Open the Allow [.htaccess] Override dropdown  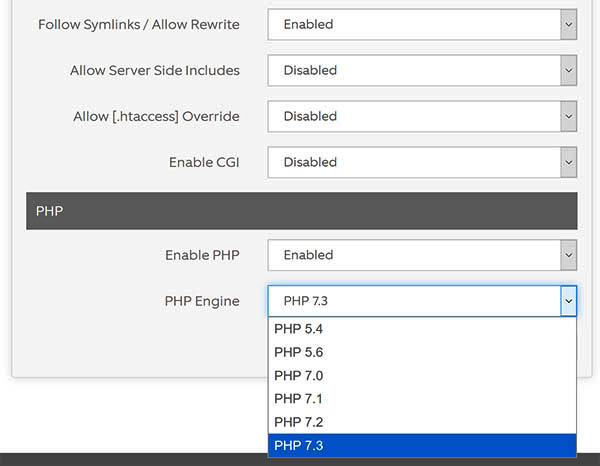[x=422, y=116]
